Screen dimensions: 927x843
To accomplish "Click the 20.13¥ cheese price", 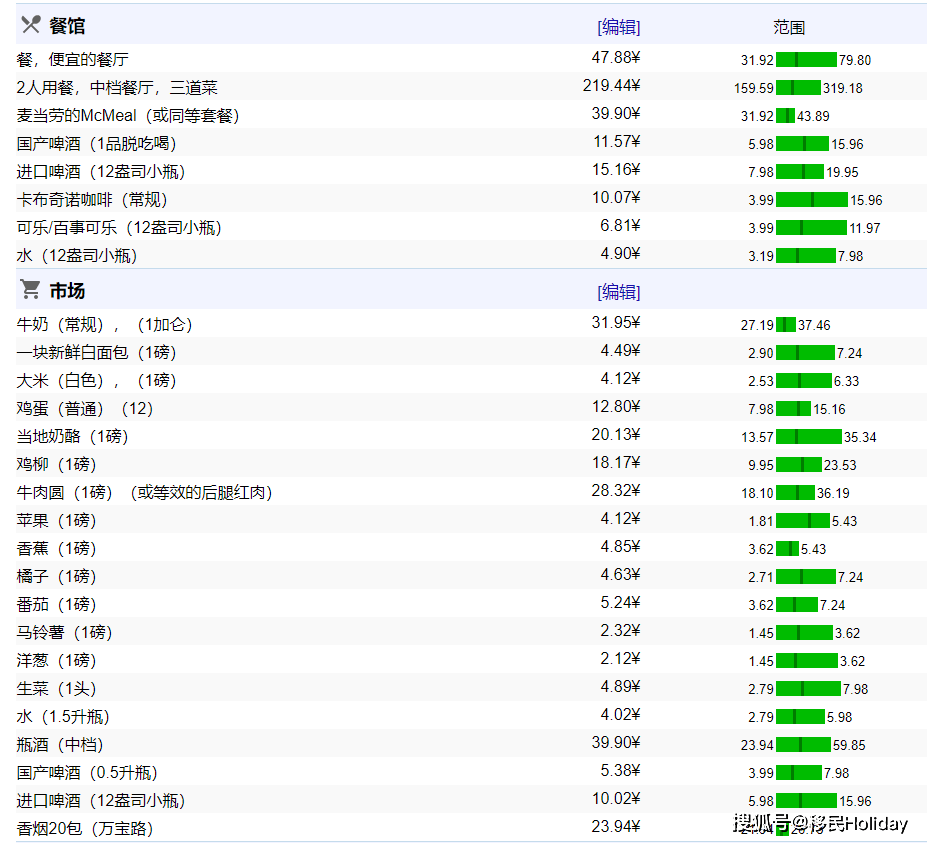I will click(616, 435).
